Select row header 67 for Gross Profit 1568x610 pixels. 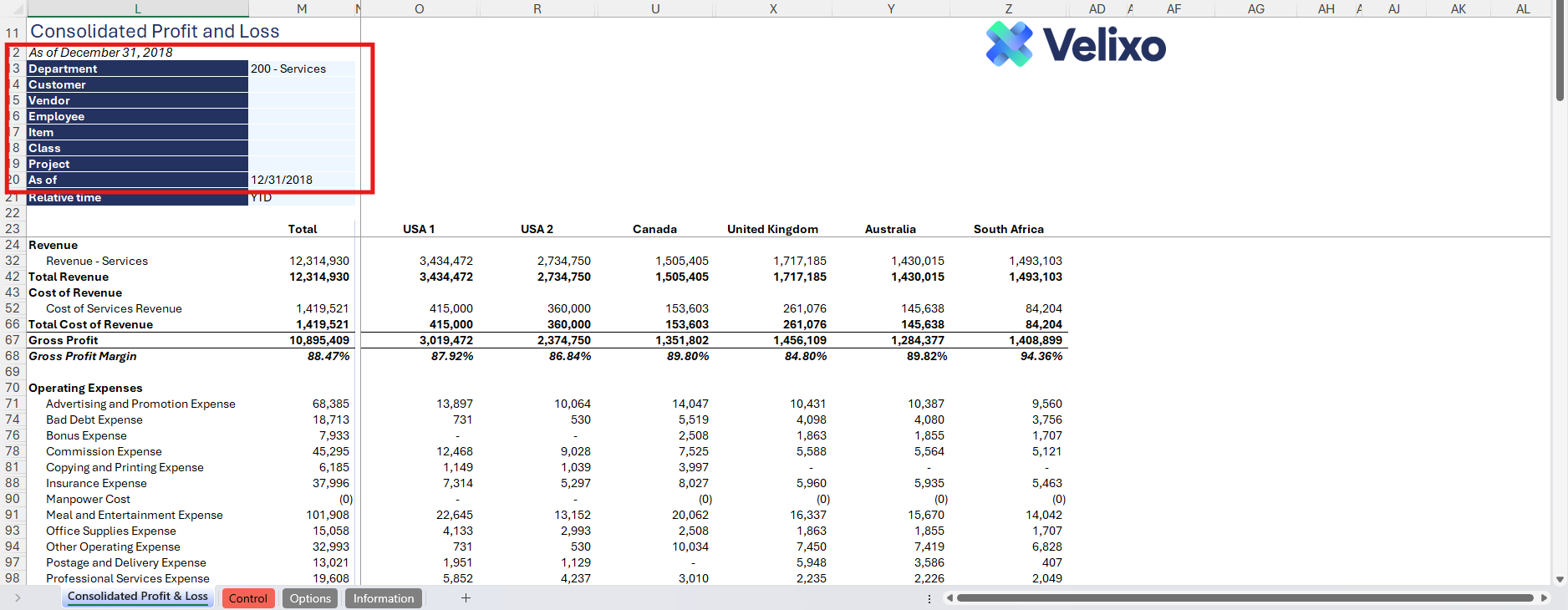[x=13, y=340]
